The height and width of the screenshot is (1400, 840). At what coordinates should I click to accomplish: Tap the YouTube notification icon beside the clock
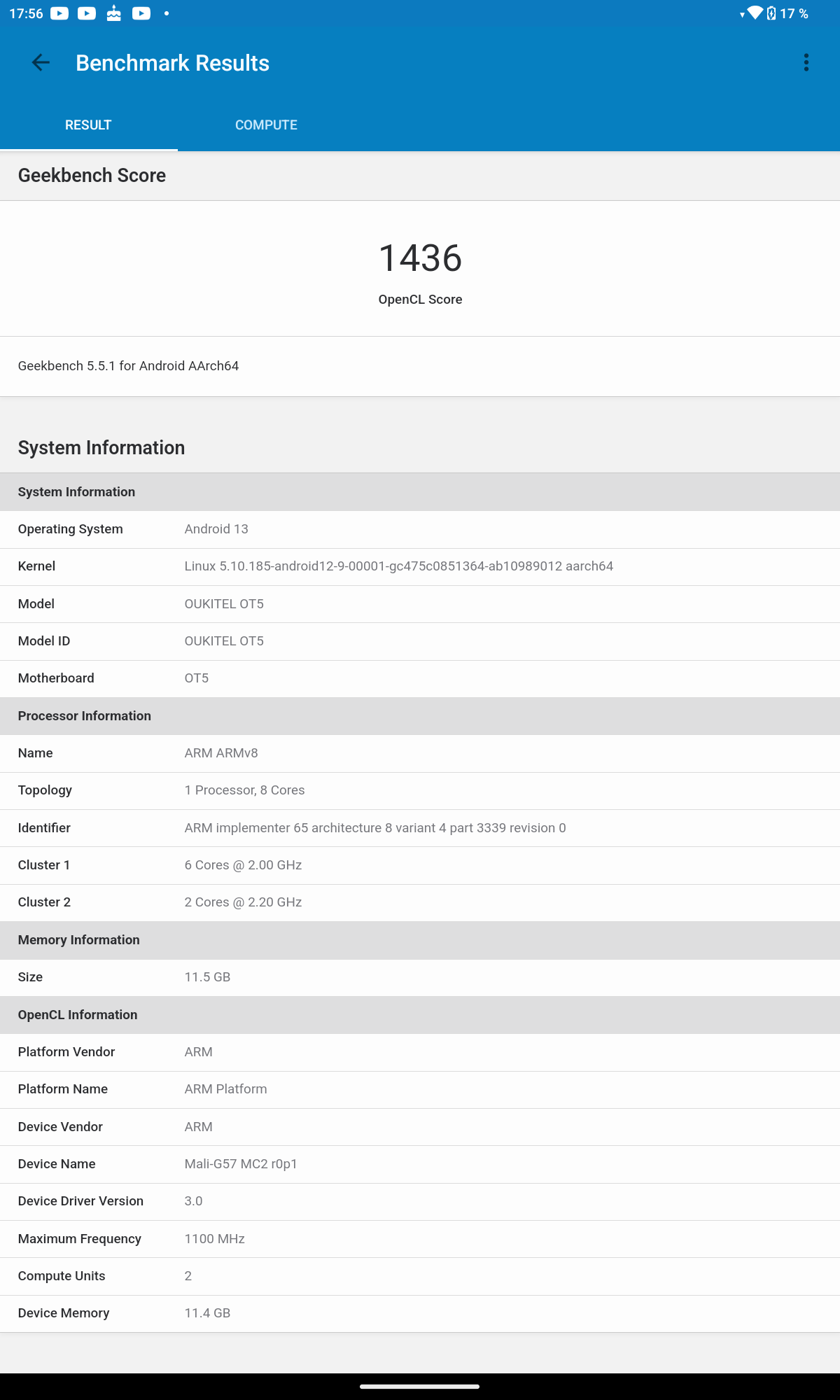pos(59,13)
